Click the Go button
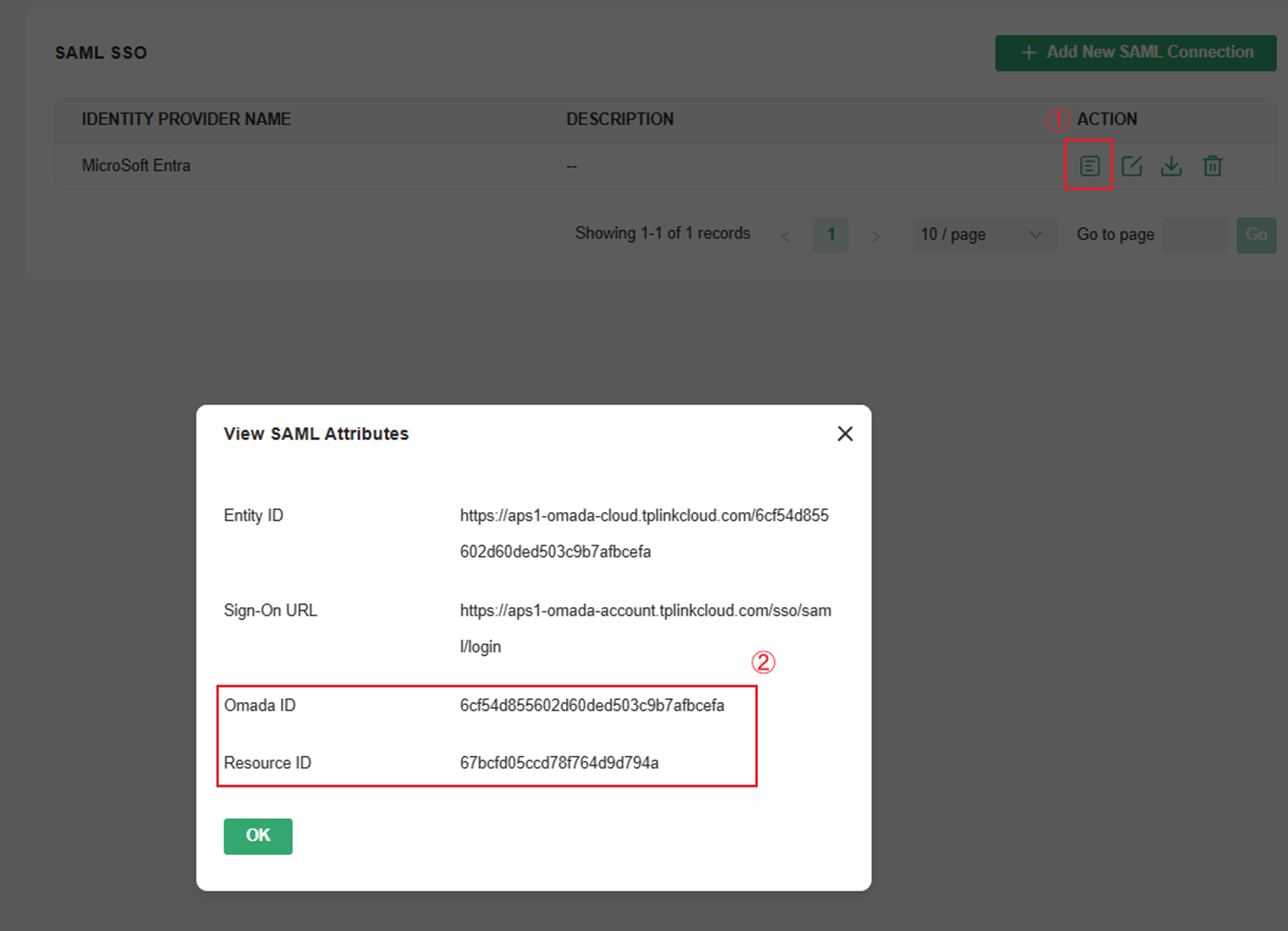Screen dimensions: 1288x931 [x=1257, y=235]
